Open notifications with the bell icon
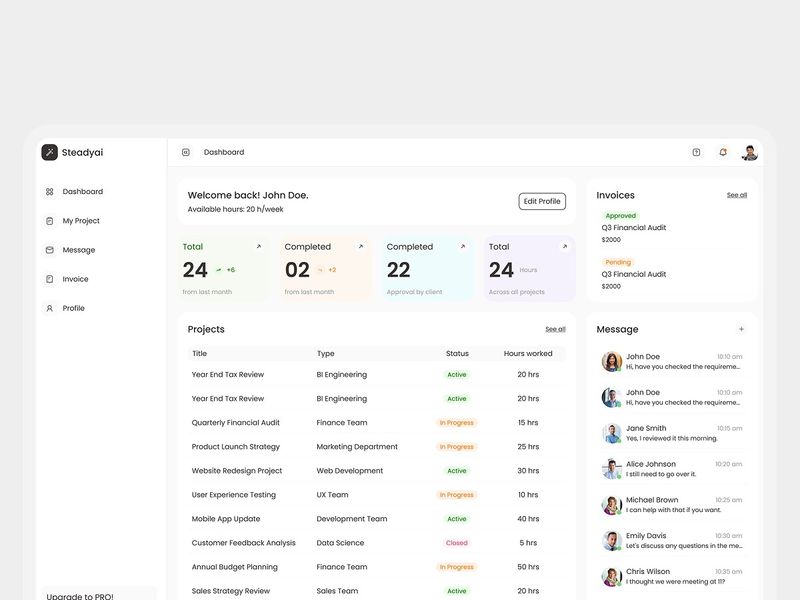This screenshot has width=800, height=600. (x=721, y=151)
